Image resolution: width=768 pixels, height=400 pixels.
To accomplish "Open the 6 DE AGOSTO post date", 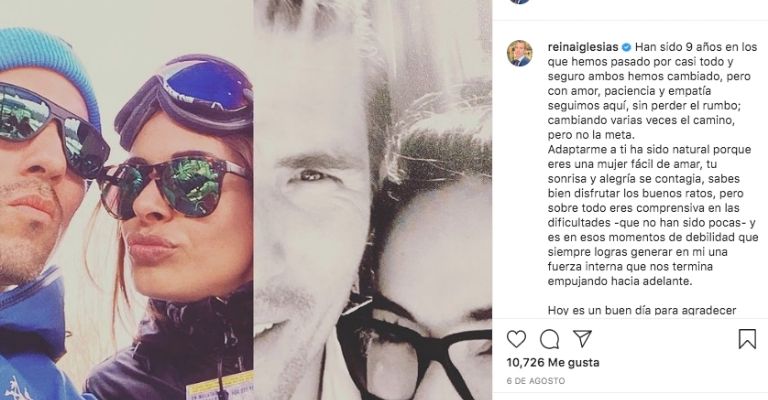I will (536, 380).
